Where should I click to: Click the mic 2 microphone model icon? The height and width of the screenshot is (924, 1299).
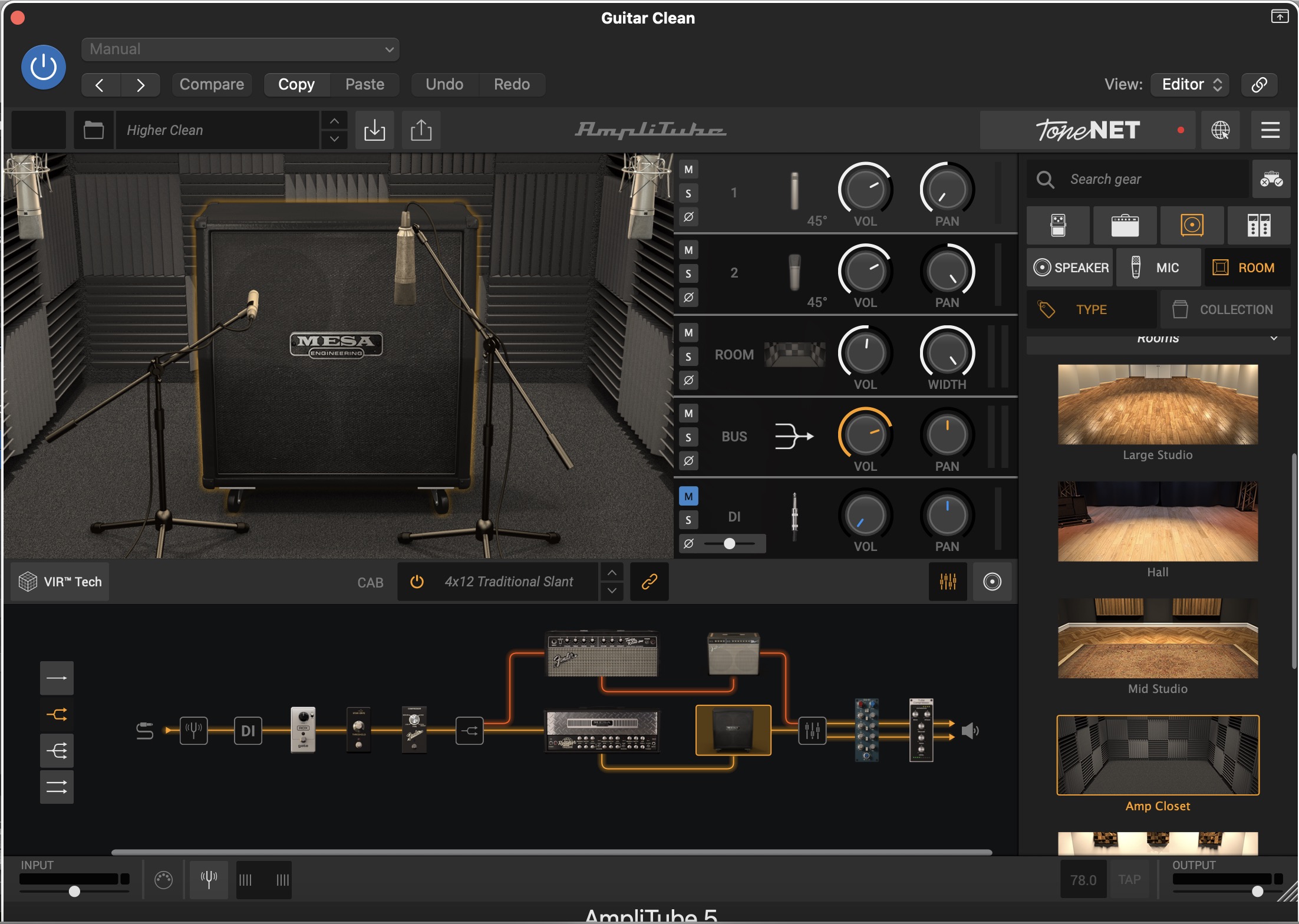(794, 272)
